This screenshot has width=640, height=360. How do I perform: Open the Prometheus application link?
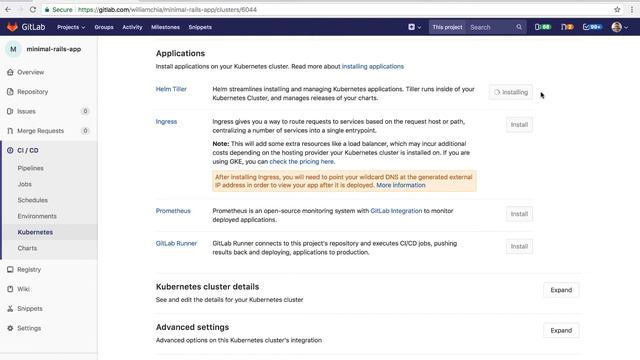(173, 211)
